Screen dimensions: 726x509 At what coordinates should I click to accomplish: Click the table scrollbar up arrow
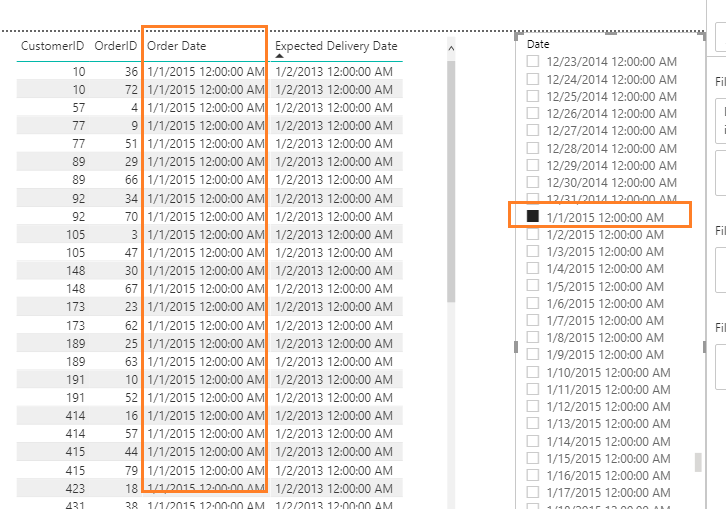point(451,48)
